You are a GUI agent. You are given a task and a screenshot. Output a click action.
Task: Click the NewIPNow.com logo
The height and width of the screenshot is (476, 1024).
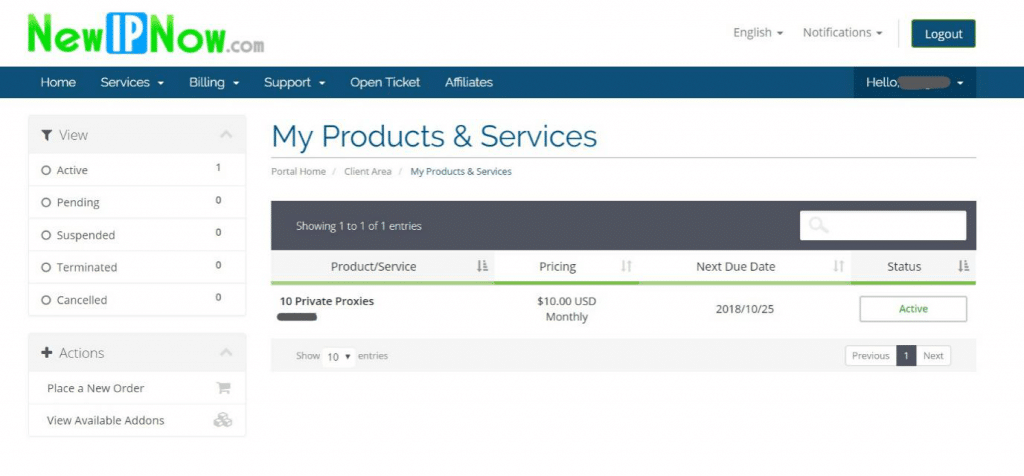(146, 34)
